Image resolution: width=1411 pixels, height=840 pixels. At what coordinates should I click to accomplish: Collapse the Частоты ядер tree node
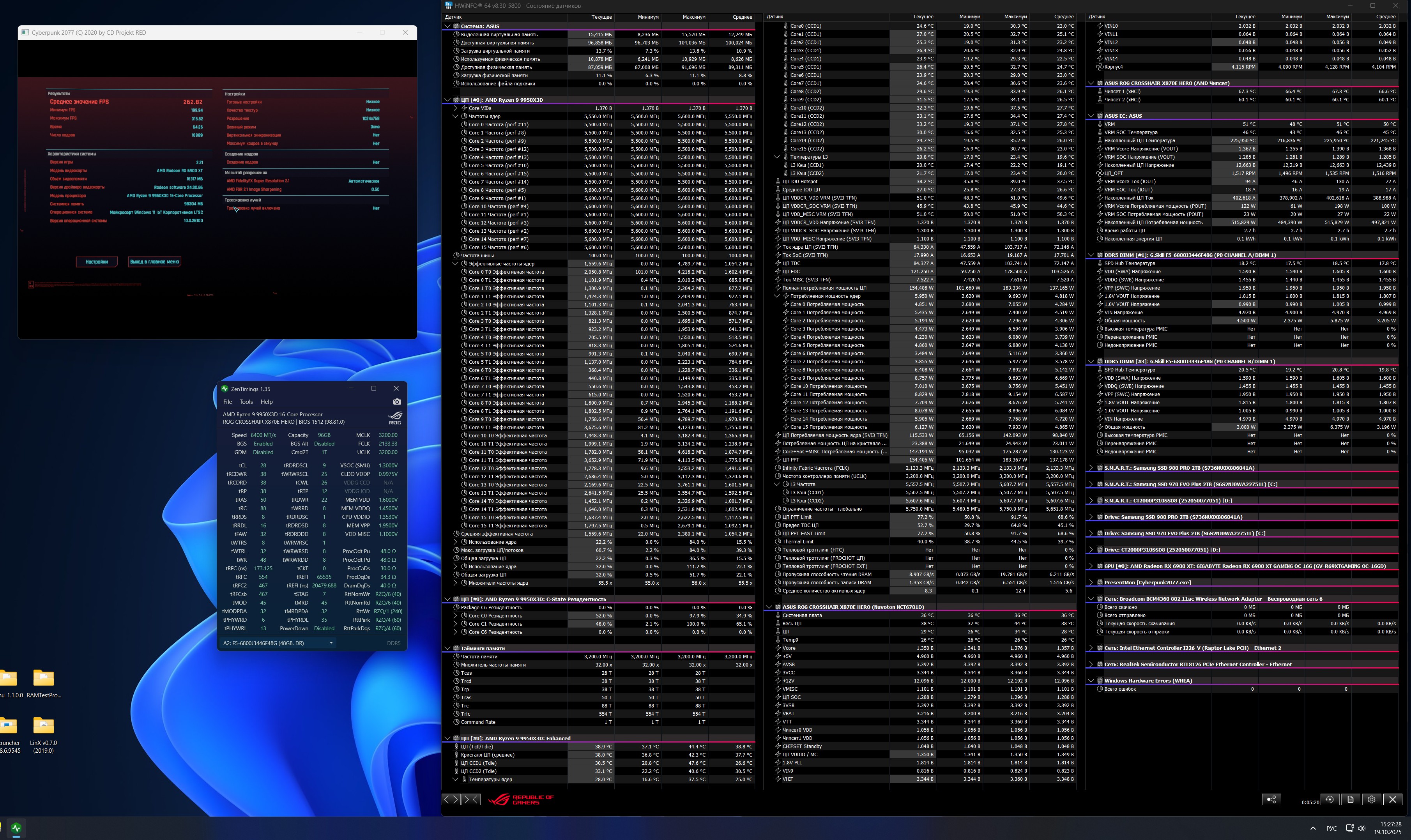pos(456,116)
